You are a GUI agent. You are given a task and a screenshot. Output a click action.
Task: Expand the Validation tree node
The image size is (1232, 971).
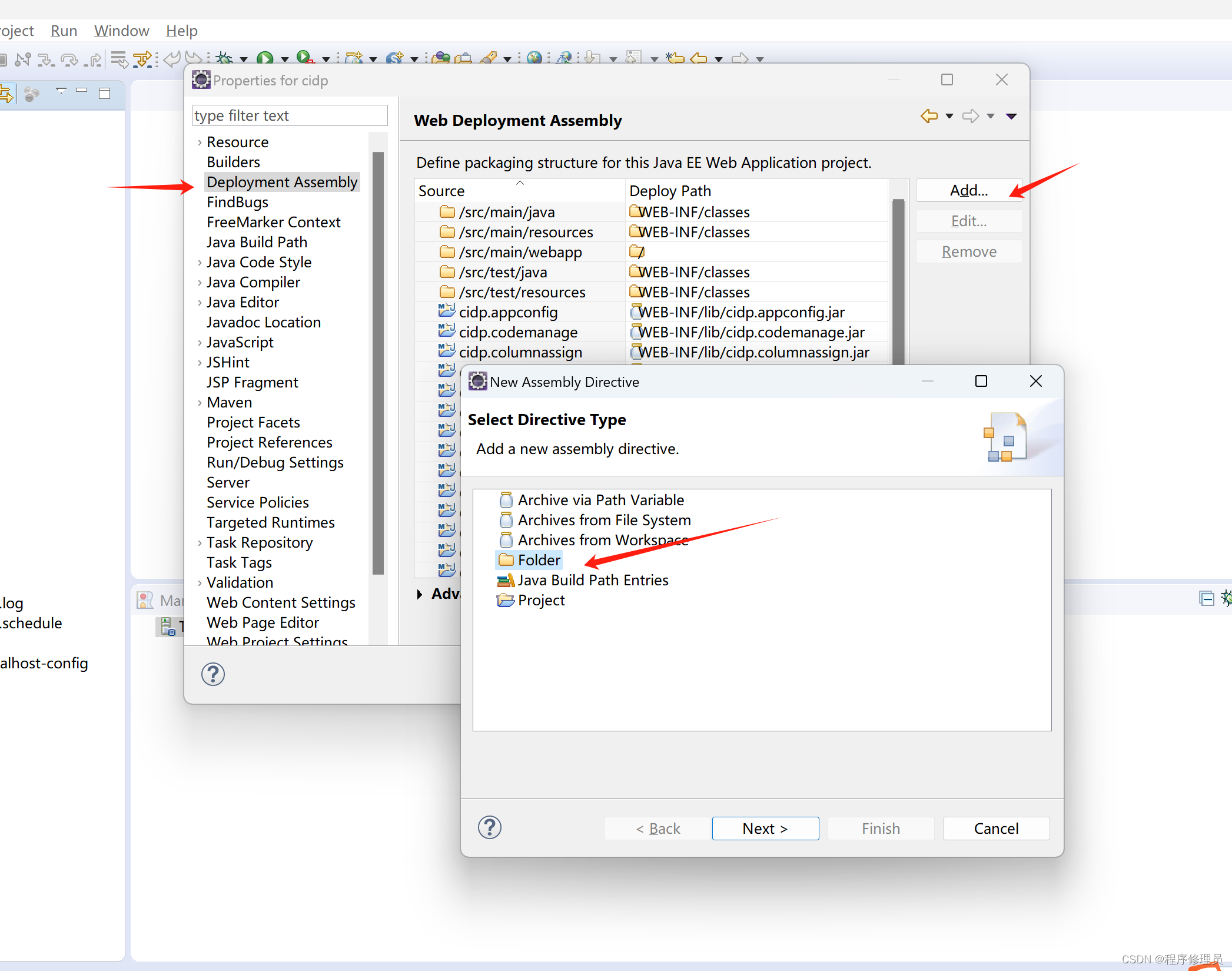click(x=200, y=583)
